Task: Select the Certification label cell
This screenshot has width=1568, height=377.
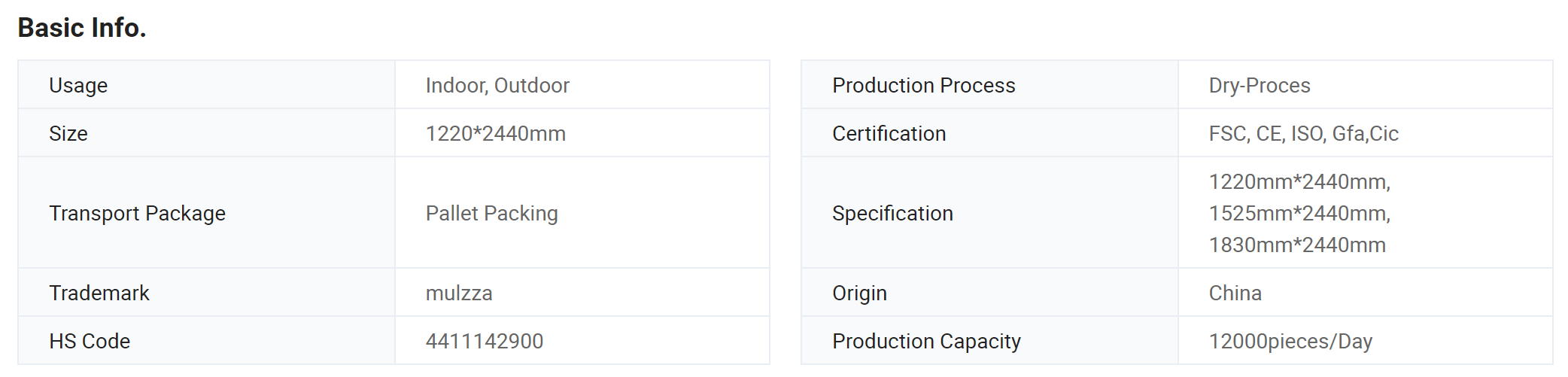Action: tap(990, 133)
